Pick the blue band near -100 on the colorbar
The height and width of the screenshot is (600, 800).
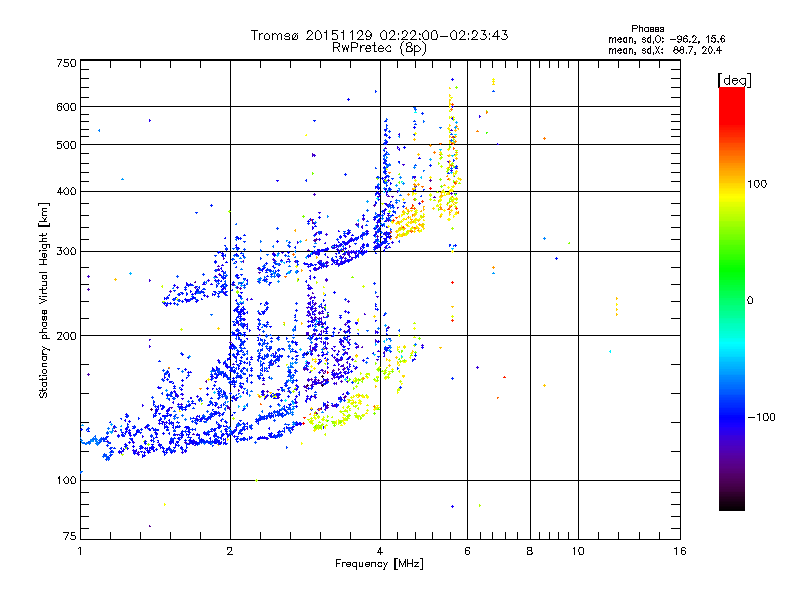click(732, 416)
